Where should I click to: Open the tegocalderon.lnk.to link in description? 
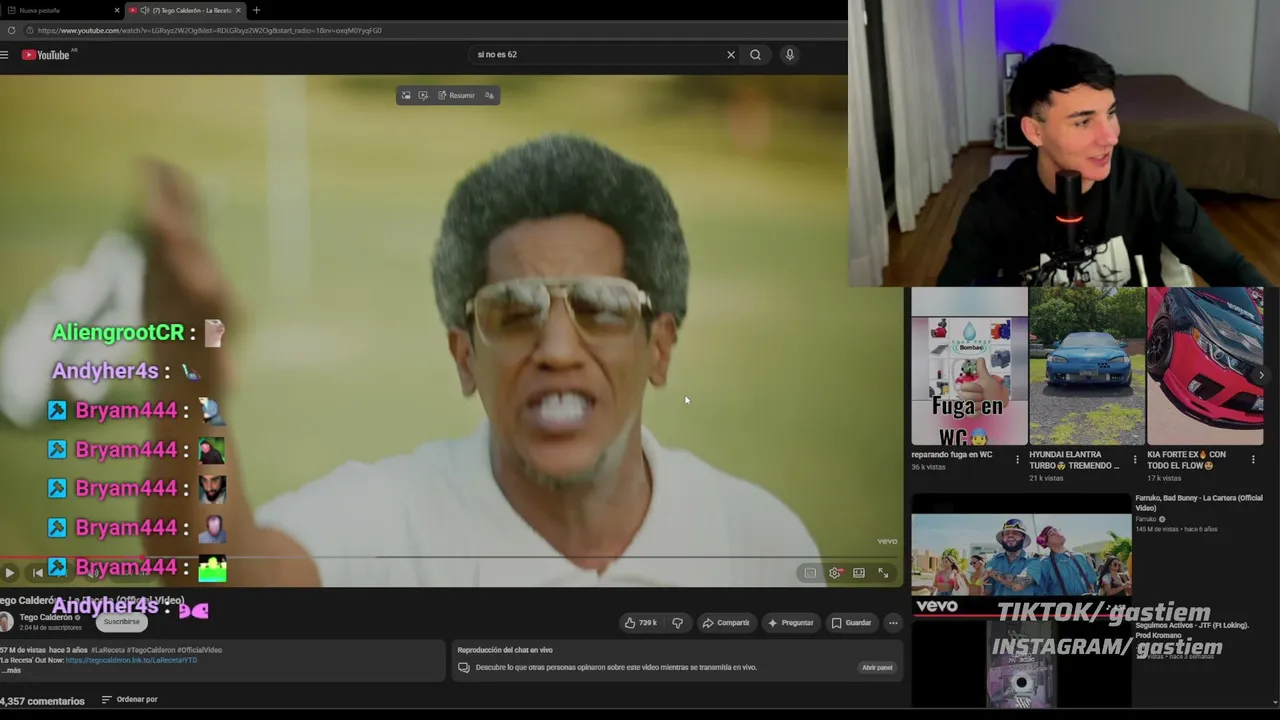[x=131, y=660]
